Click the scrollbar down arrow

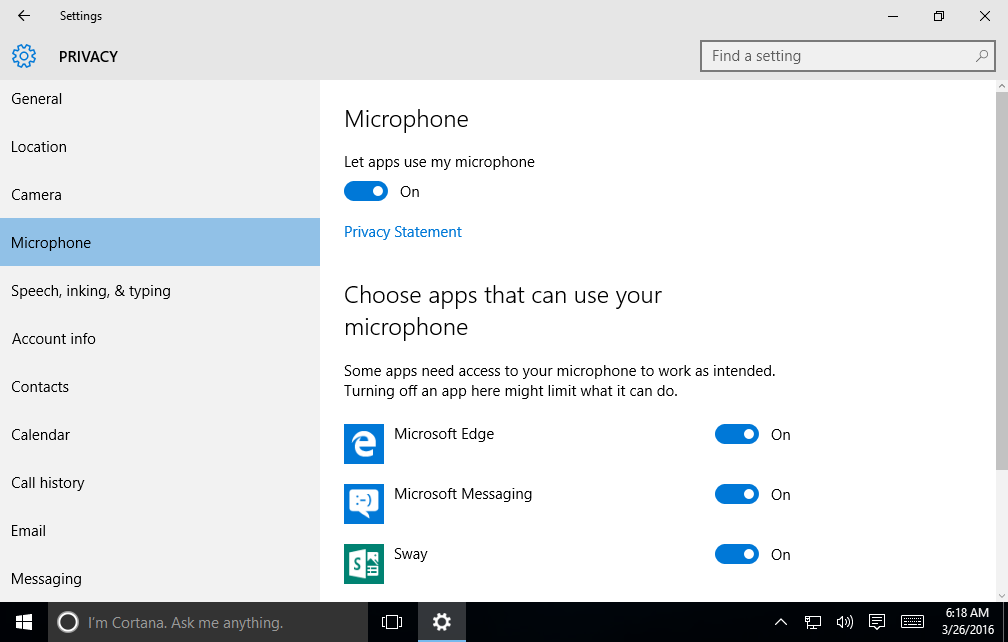pyautogui.click(x=1002, y=596)
